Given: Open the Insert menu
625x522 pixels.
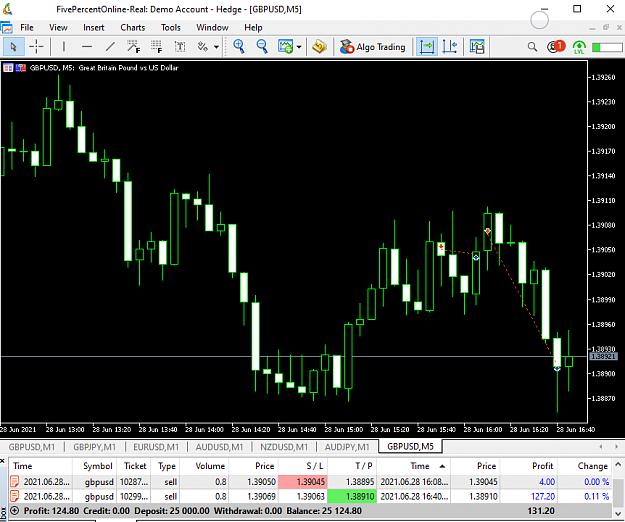Looking at the screenshot, I should (x=94, y=27).
